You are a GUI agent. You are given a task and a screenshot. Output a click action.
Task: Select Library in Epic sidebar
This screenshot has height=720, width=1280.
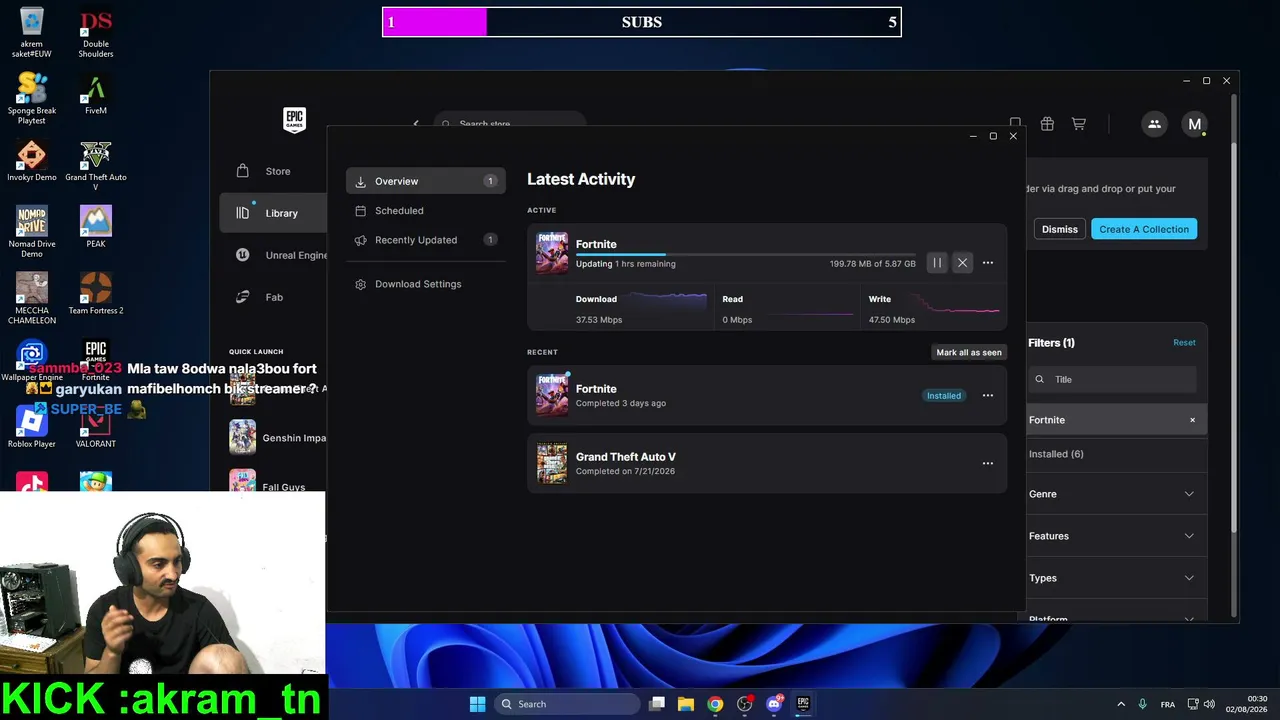pyautogui.click(x=274, y=213)
